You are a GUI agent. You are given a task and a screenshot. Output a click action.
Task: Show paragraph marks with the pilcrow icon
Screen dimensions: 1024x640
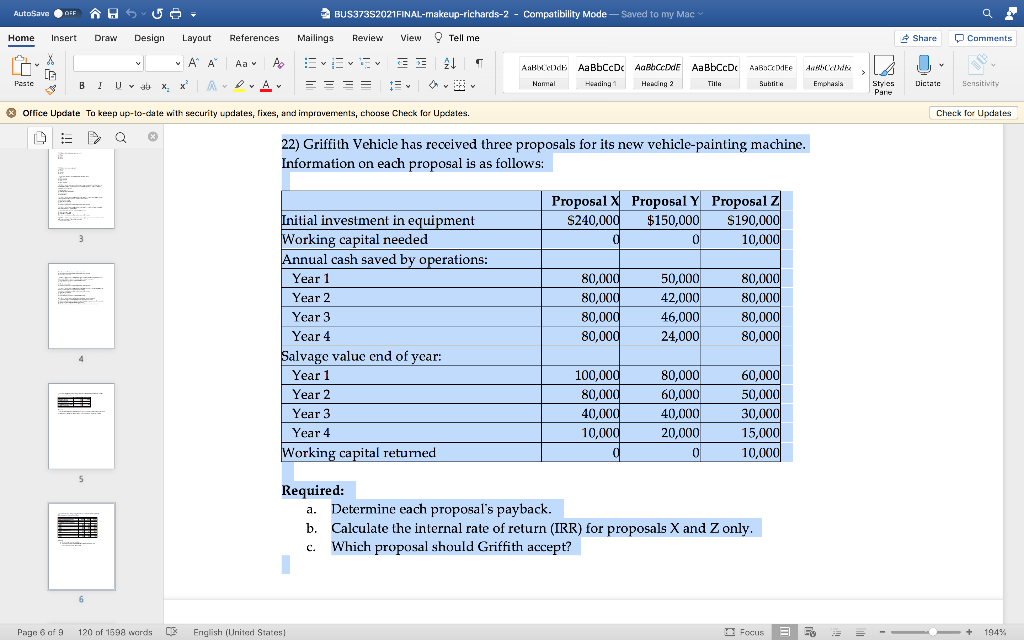tap(481, 64)
